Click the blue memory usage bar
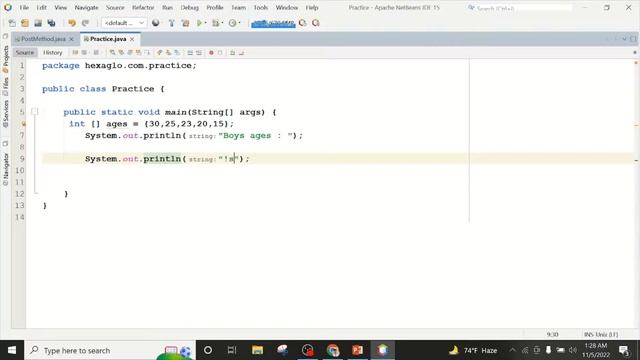 point(273,24)
